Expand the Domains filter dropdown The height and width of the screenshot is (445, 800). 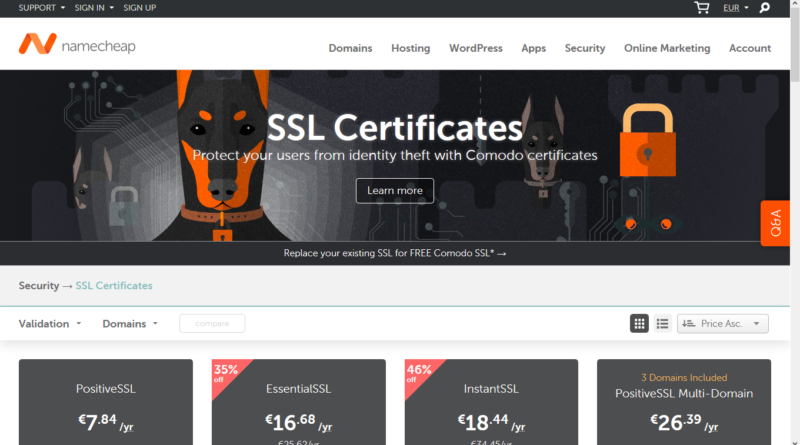[x=130, y=324]
